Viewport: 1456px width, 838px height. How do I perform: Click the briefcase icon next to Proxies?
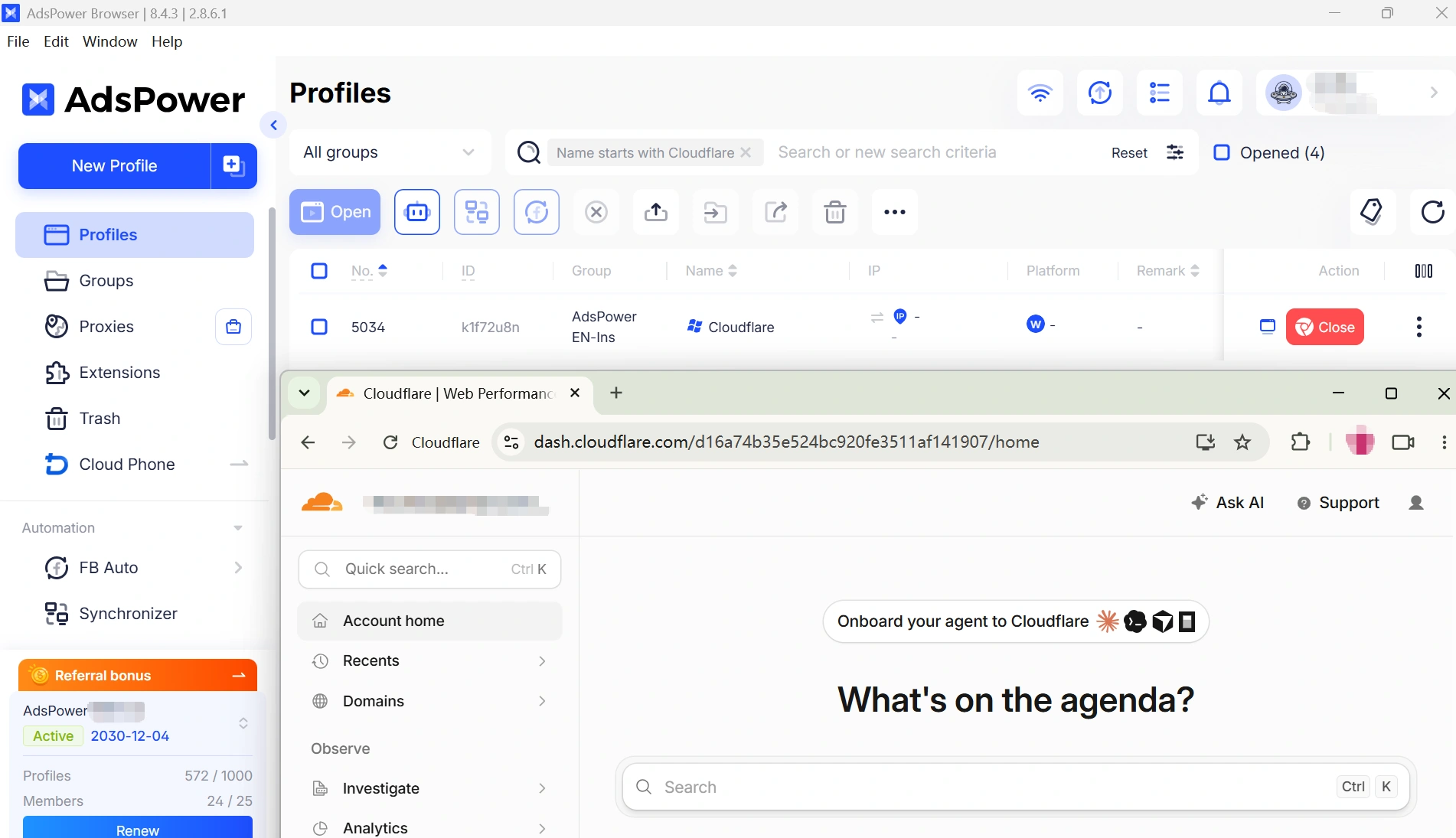pos(233,327)
